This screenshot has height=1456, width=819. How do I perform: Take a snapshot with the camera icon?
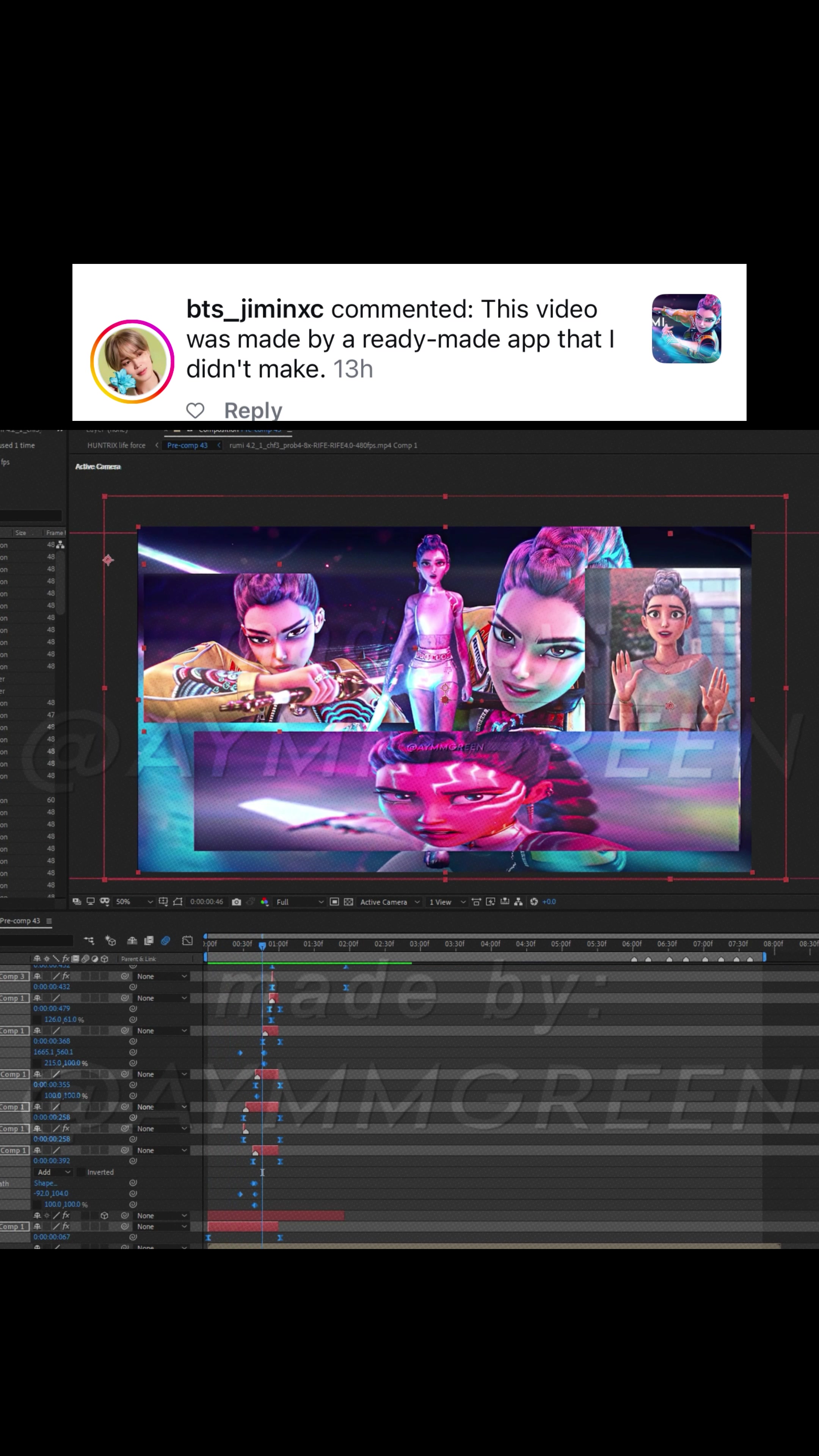click(x=236, y=902)
